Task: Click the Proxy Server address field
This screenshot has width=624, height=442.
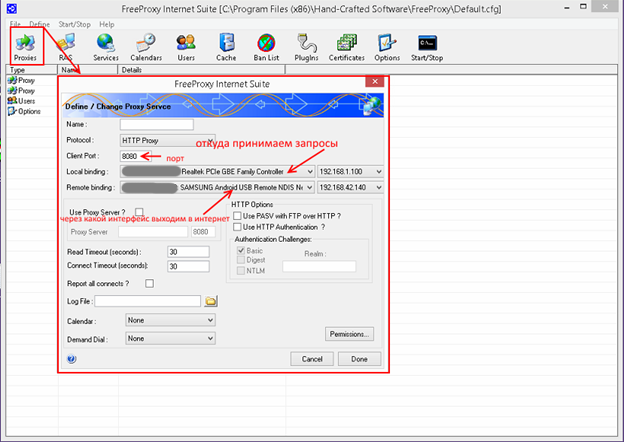Action: tap(153, 232)
